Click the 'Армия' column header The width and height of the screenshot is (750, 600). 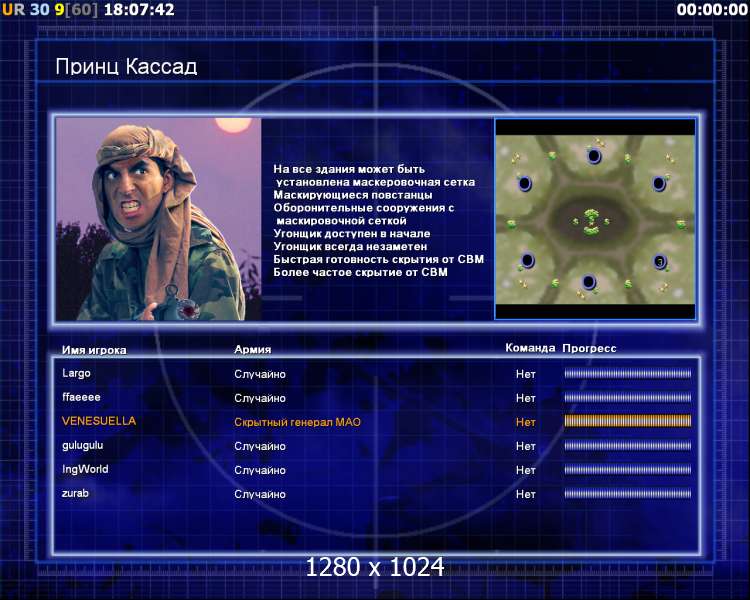tap(253, 350)
